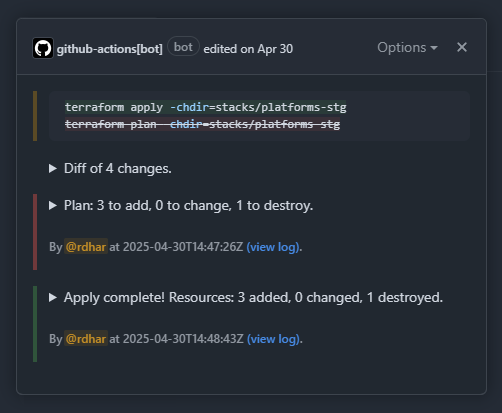Click the triangle icon before Apply complete
The width and height of the screenshot is (502, 413).
pyautogui.click(x=53, y=297)
